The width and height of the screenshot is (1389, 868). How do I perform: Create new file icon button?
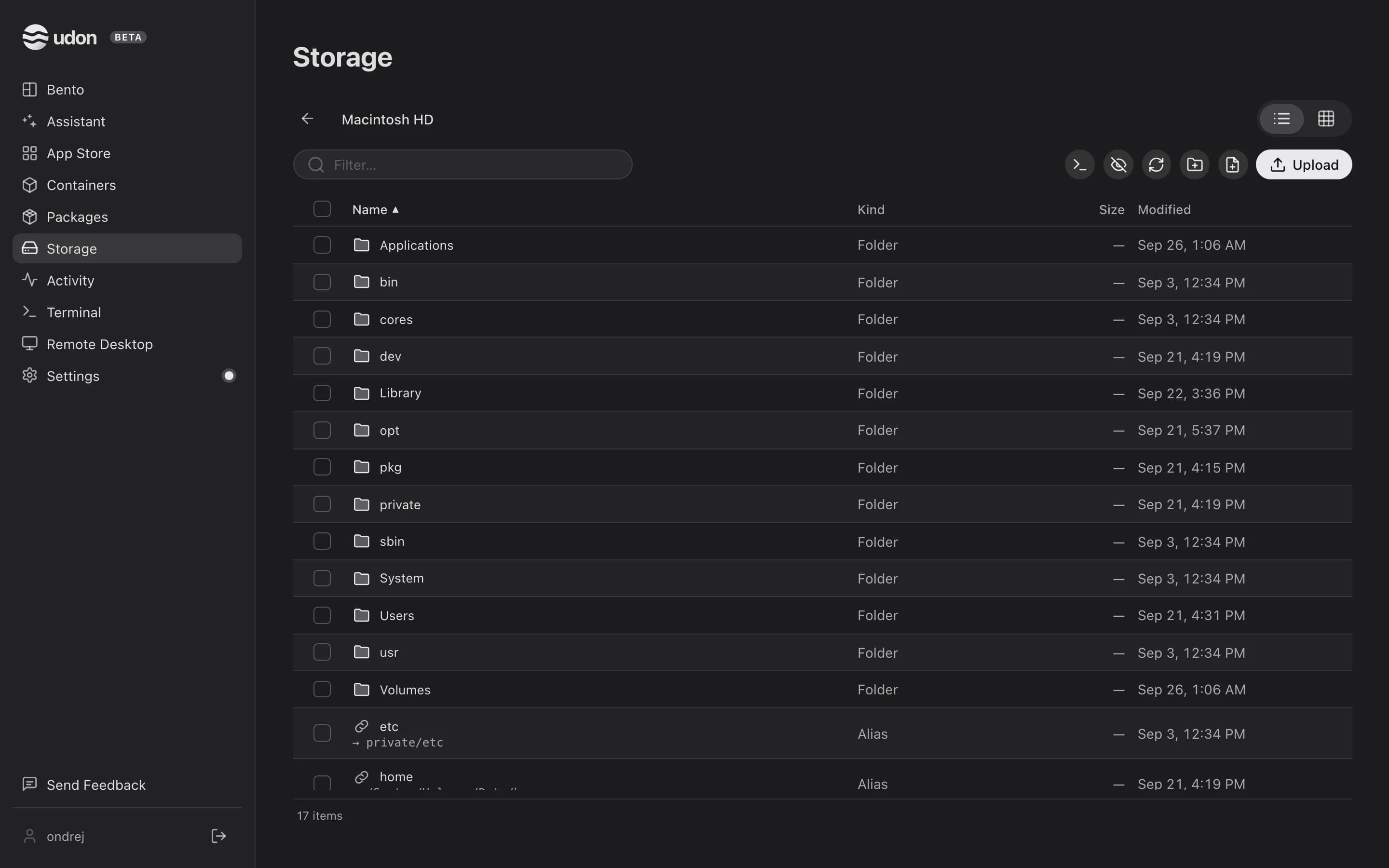1232,165
